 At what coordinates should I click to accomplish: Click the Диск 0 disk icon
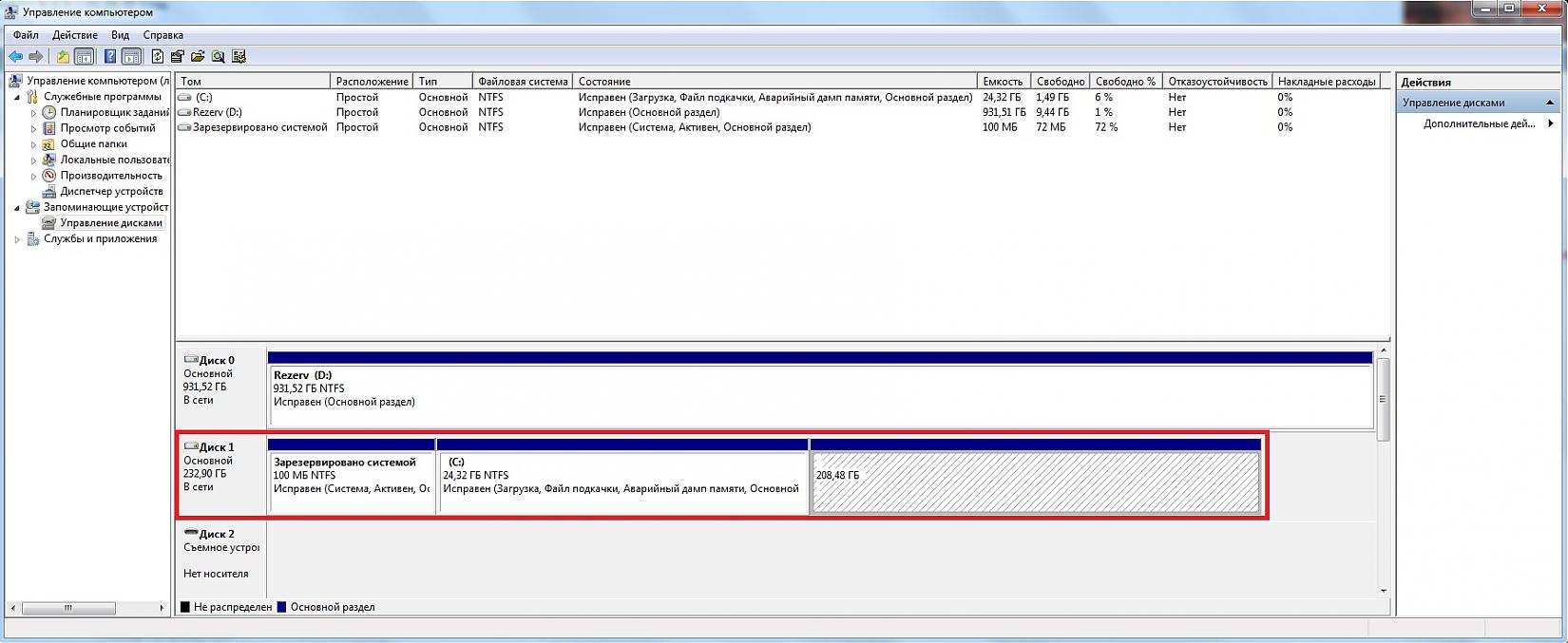pyautogui.click(x=191, y=360)
